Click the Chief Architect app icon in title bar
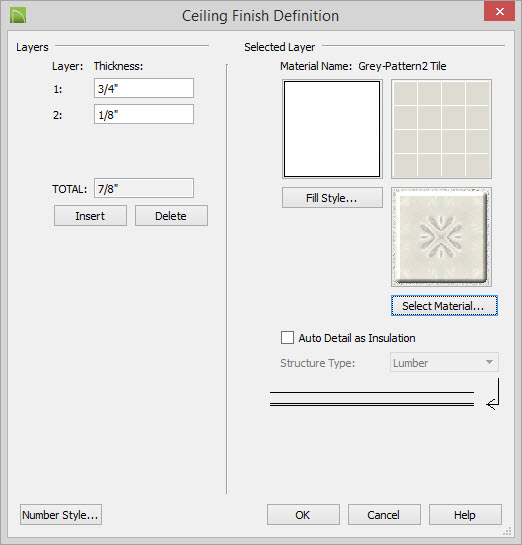Viewport: 522px width, 545px height. (x=18, y=16)
